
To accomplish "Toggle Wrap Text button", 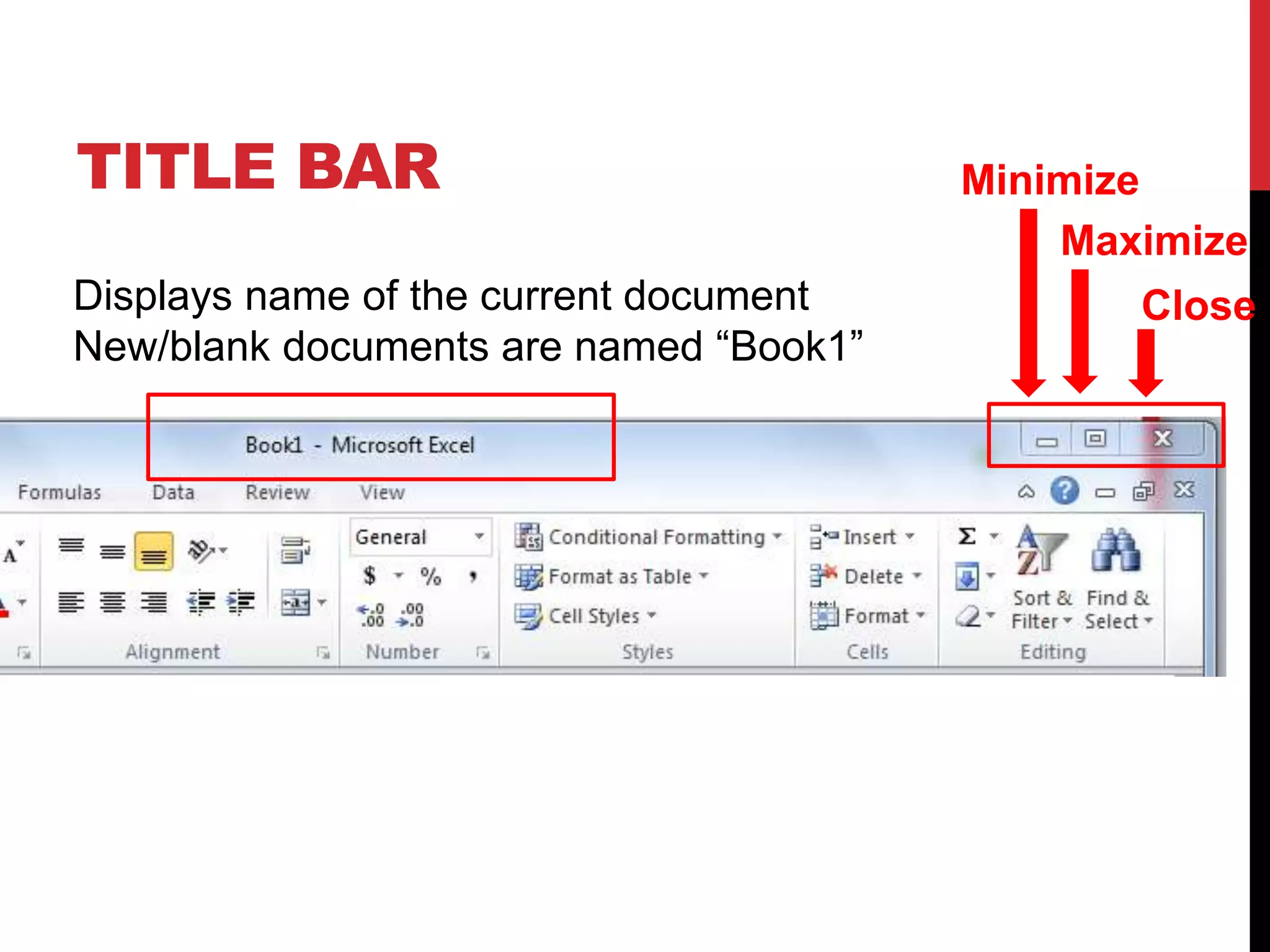I will point(295,550).
